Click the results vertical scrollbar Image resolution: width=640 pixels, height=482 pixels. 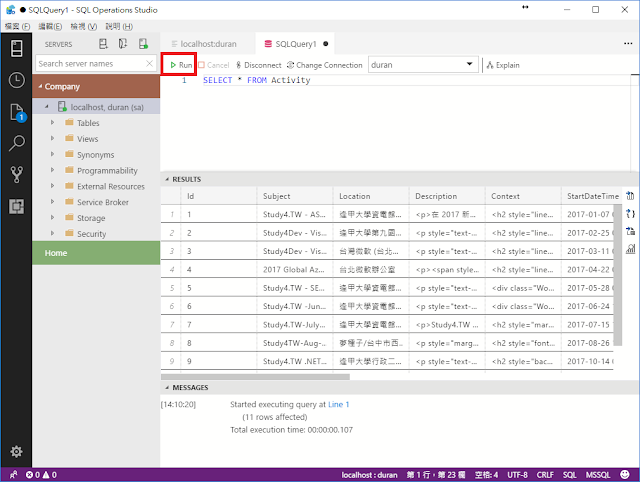tap(618, 275)
